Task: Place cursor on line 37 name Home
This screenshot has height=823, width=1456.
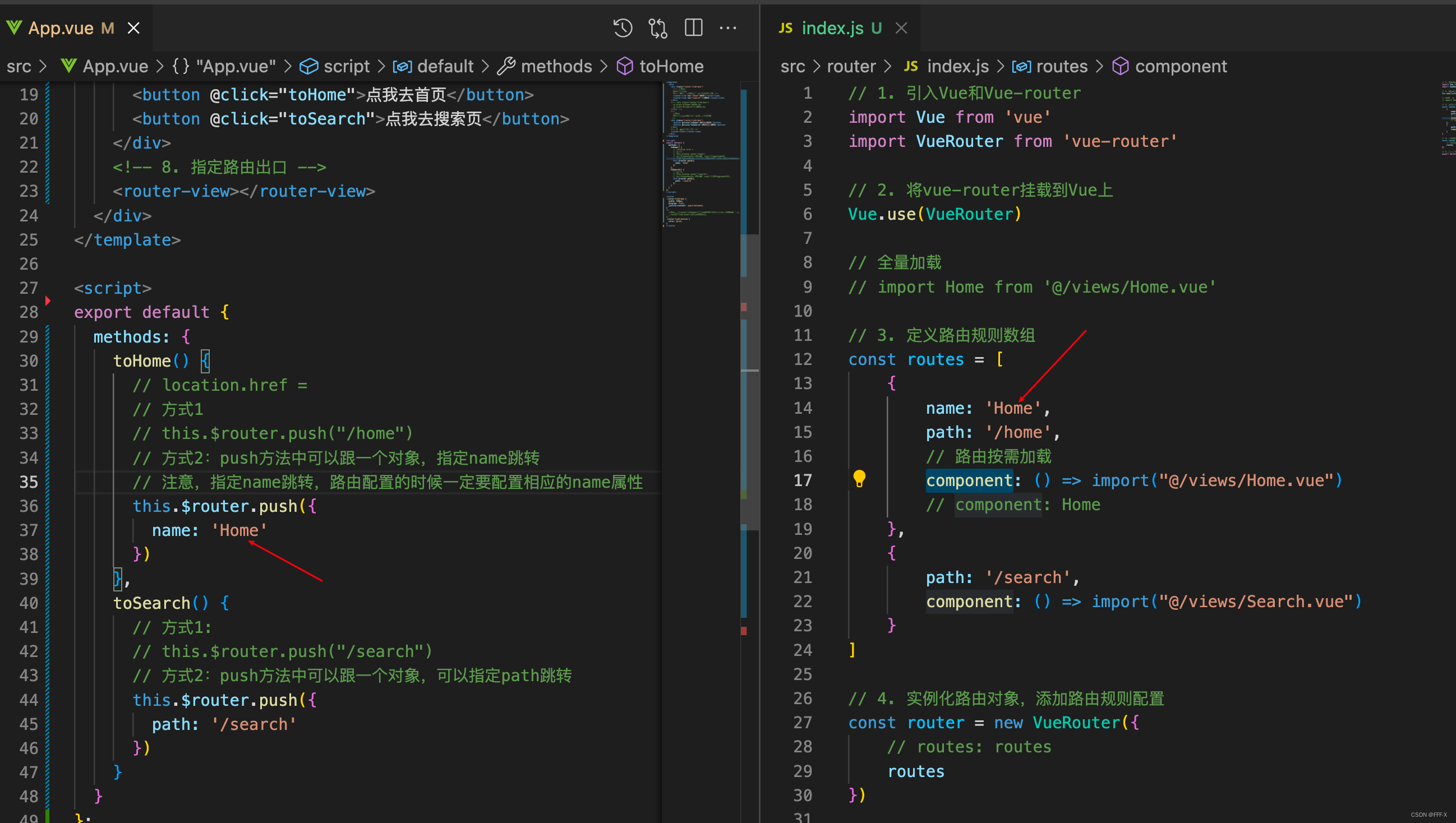Action: pyautogui.click(x=238, y=530)
